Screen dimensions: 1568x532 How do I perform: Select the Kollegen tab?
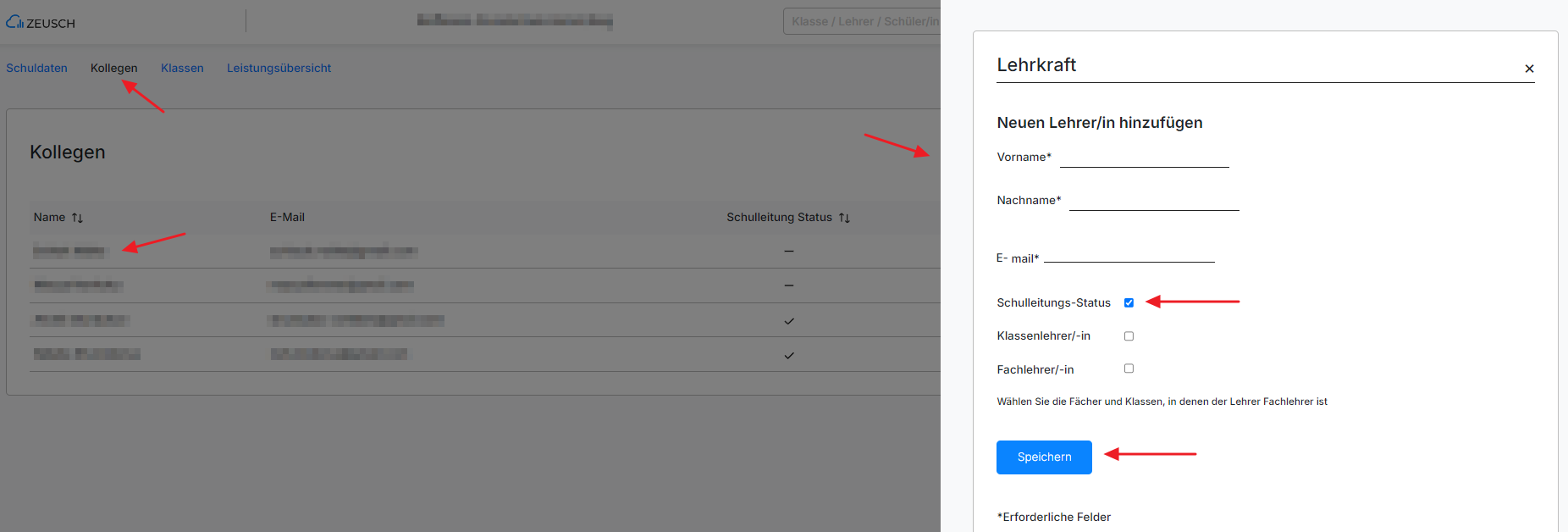(113, 68)
